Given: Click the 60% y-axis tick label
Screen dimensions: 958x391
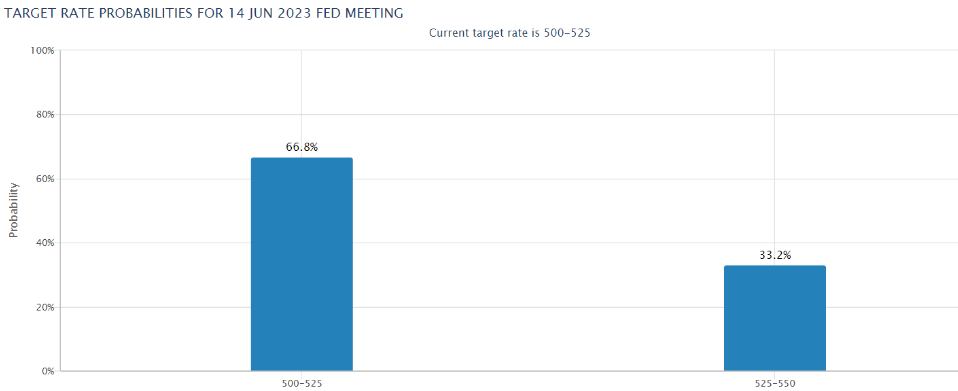Looking at the screenshot, I should point(44,179).
